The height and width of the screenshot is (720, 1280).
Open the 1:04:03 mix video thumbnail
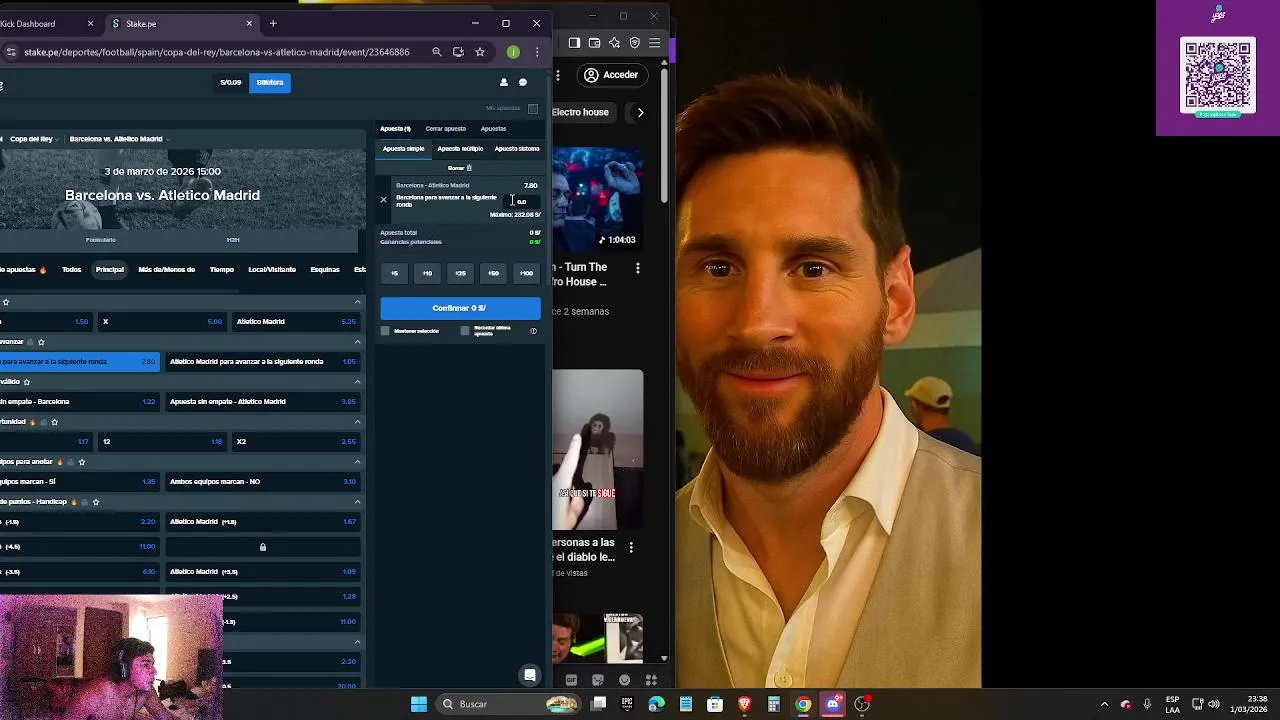click(598, 200)
